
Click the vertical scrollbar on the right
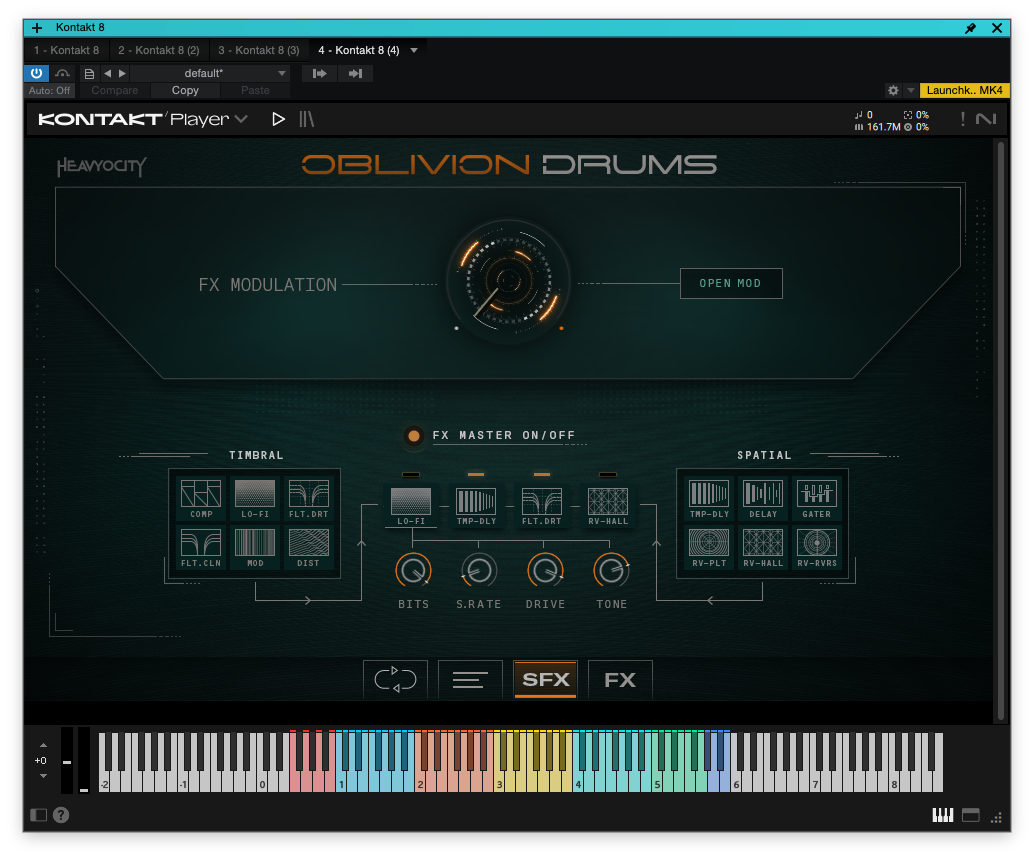pyautogui.click(x=1000, y=430)
